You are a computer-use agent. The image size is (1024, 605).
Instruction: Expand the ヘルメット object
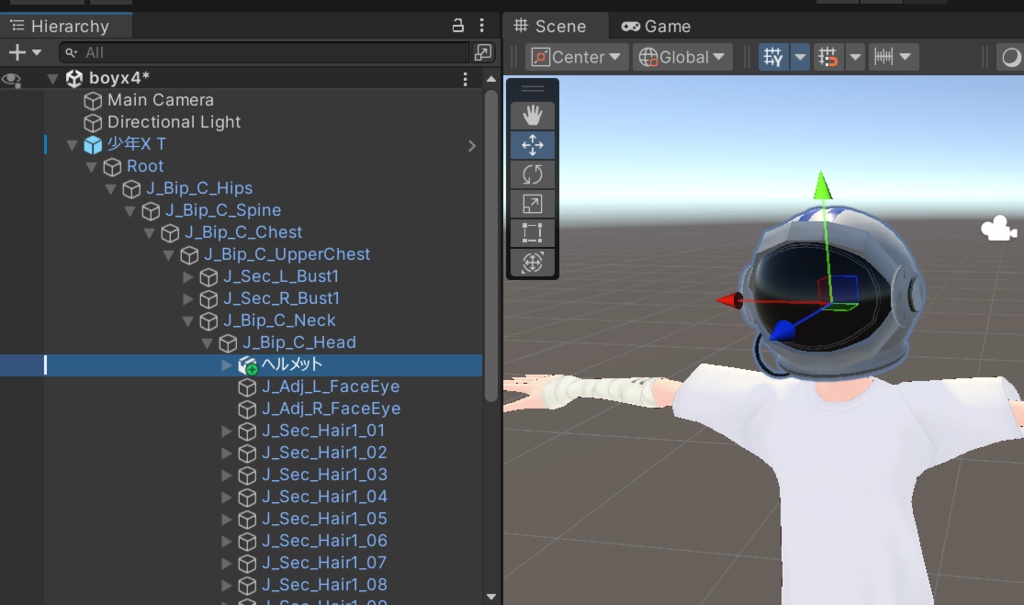click(x=227, y=365)
